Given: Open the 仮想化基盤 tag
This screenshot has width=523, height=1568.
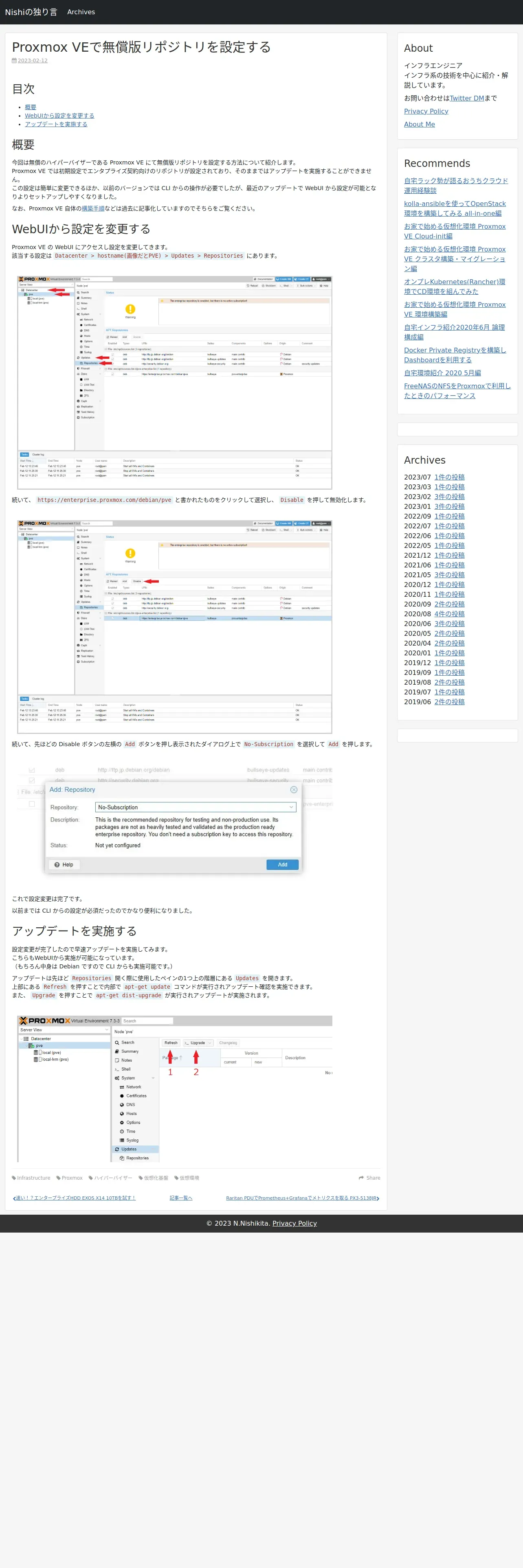Looking at the screenshot, I should [156, 1178].
